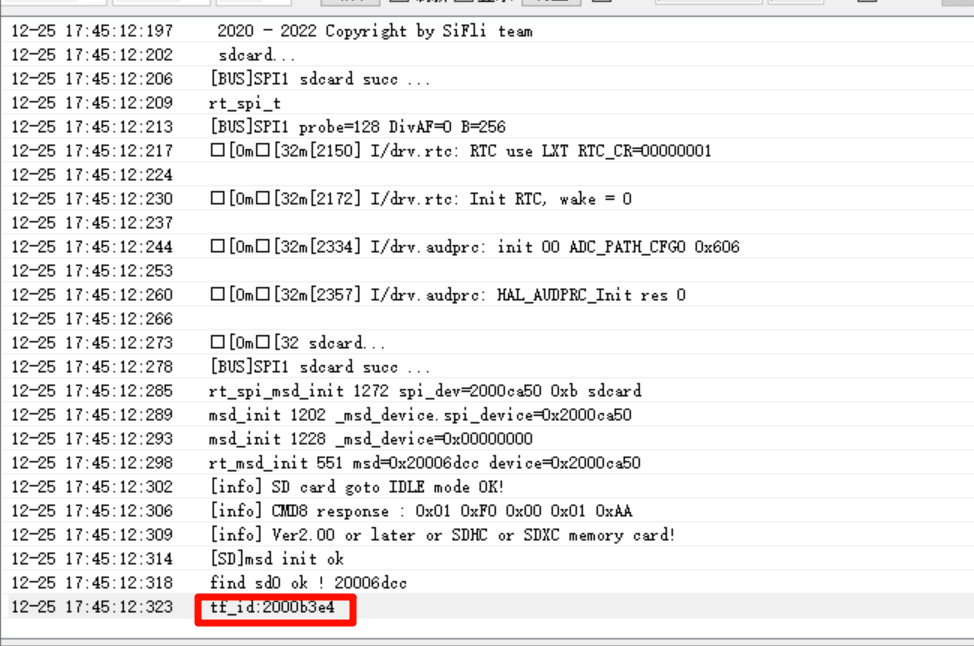The height and width of the screenshot is (646, 974).
Task: Click the SPI1 probe=128 DivAF=0 log line
Action: point(358,127)
